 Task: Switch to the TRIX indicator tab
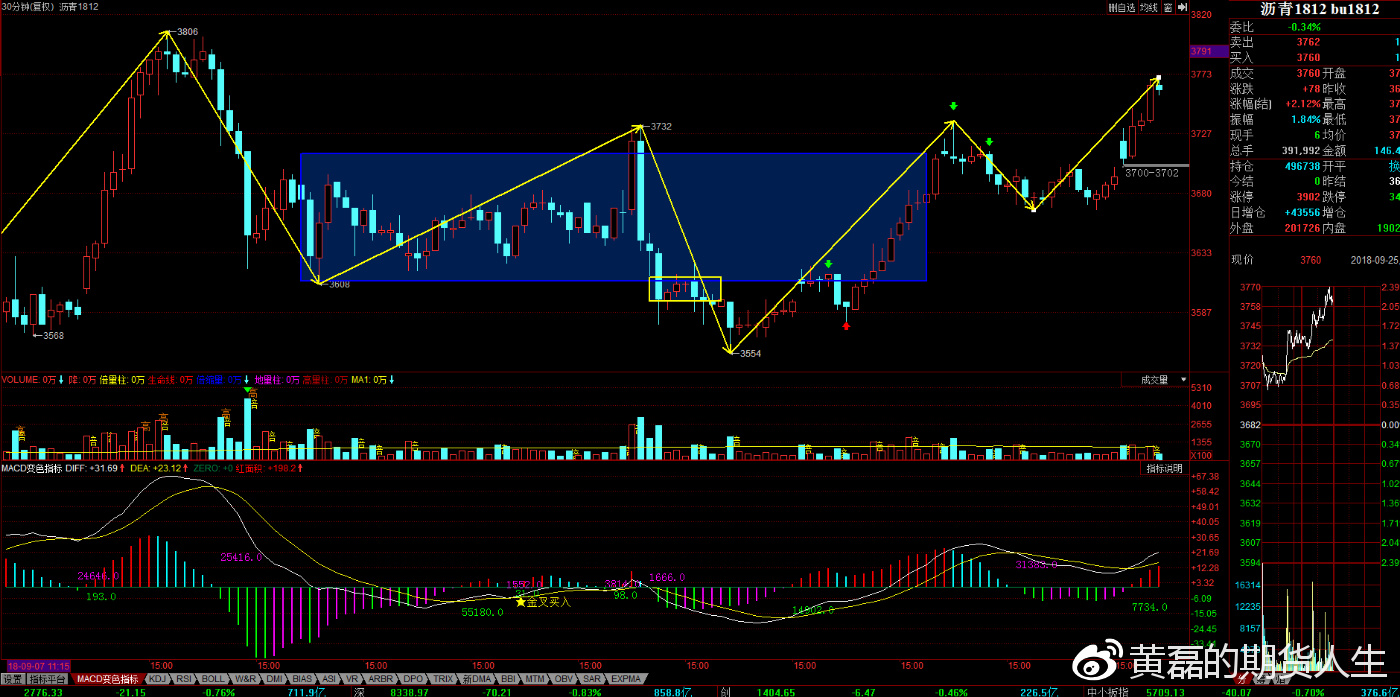[443, 678]
